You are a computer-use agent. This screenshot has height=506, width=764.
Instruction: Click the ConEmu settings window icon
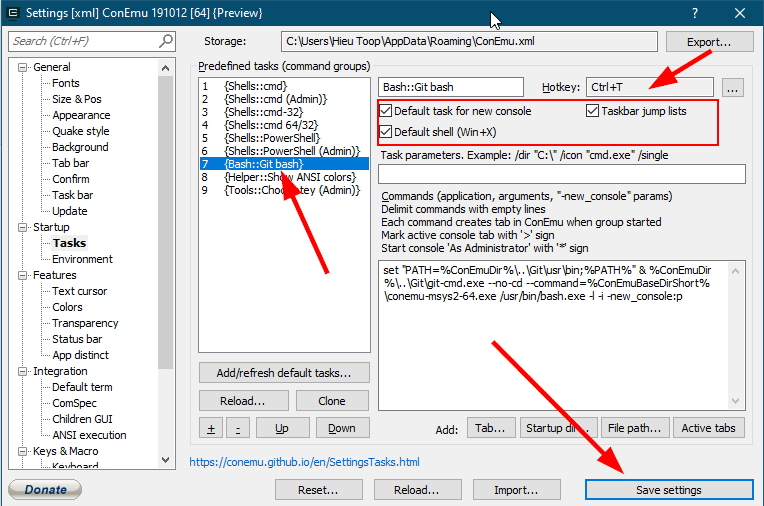tap(13, 13)
